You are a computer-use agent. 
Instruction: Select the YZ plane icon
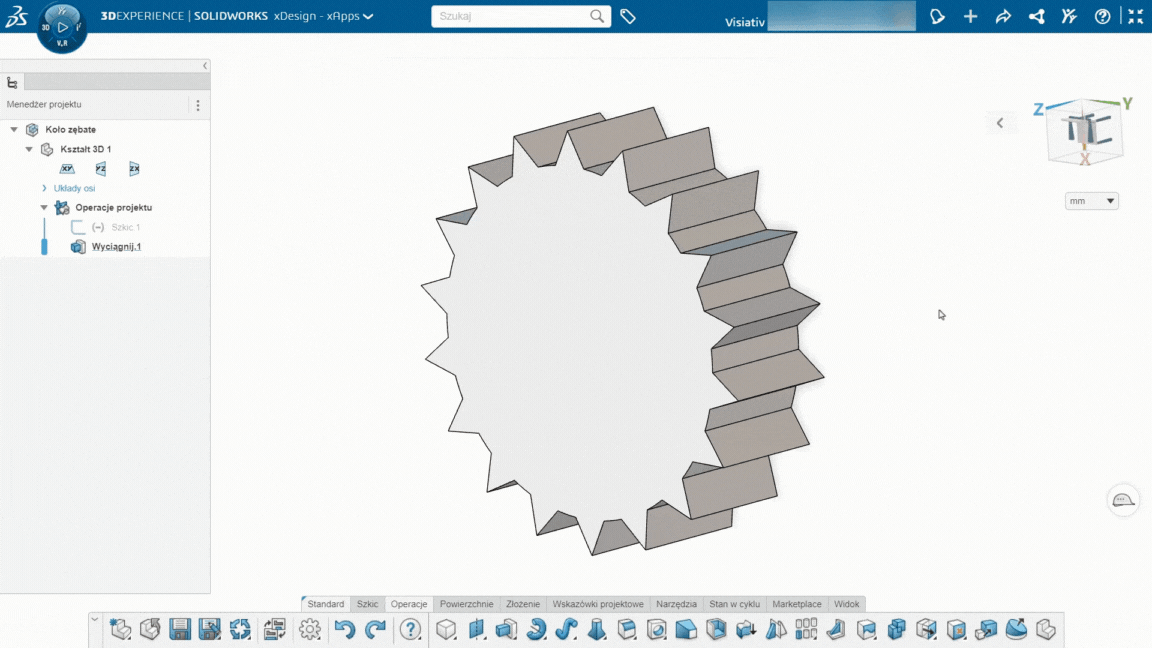(101, 168)
